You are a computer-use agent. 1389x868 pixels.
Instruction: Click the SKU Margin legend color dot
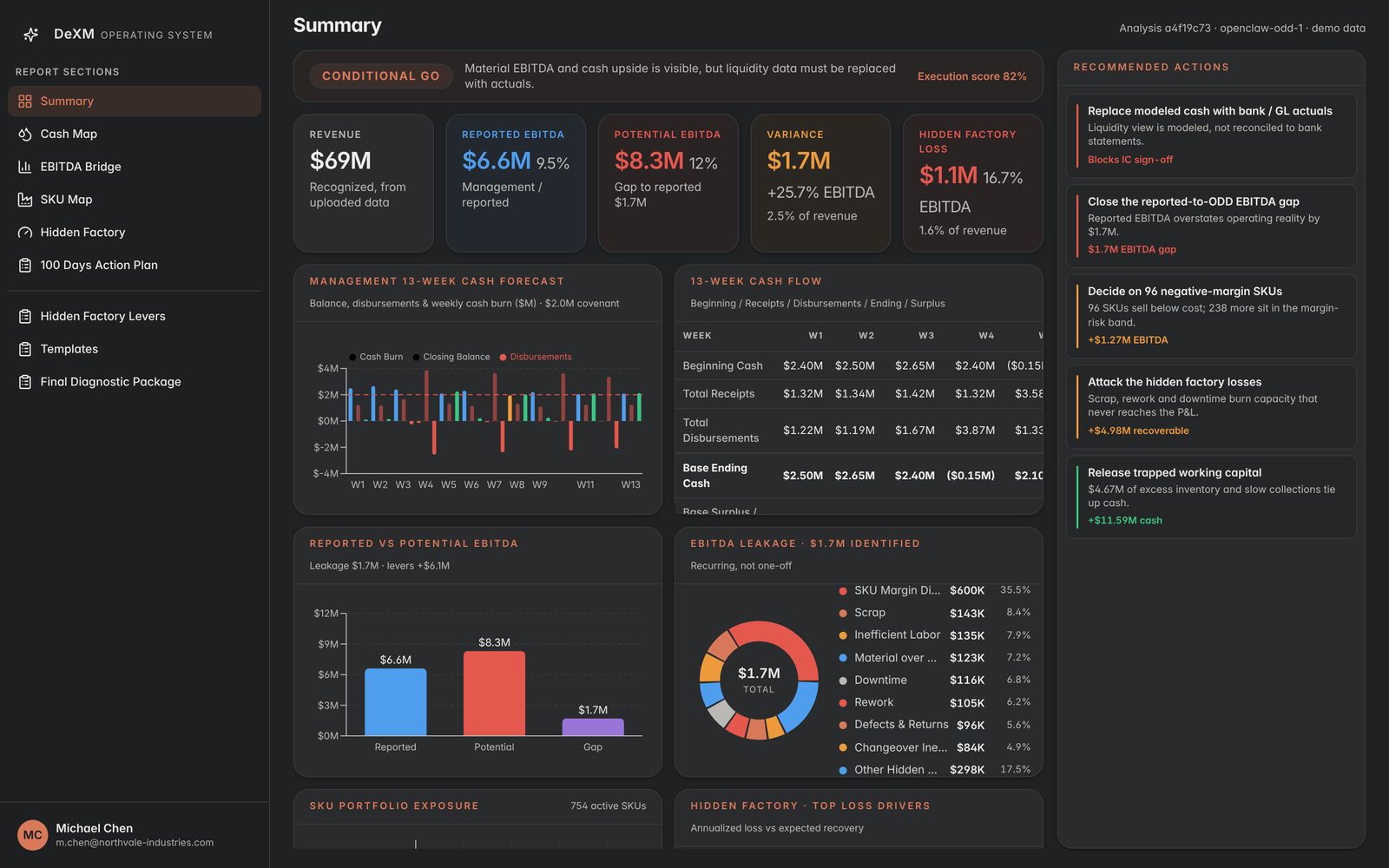[843, 590]
